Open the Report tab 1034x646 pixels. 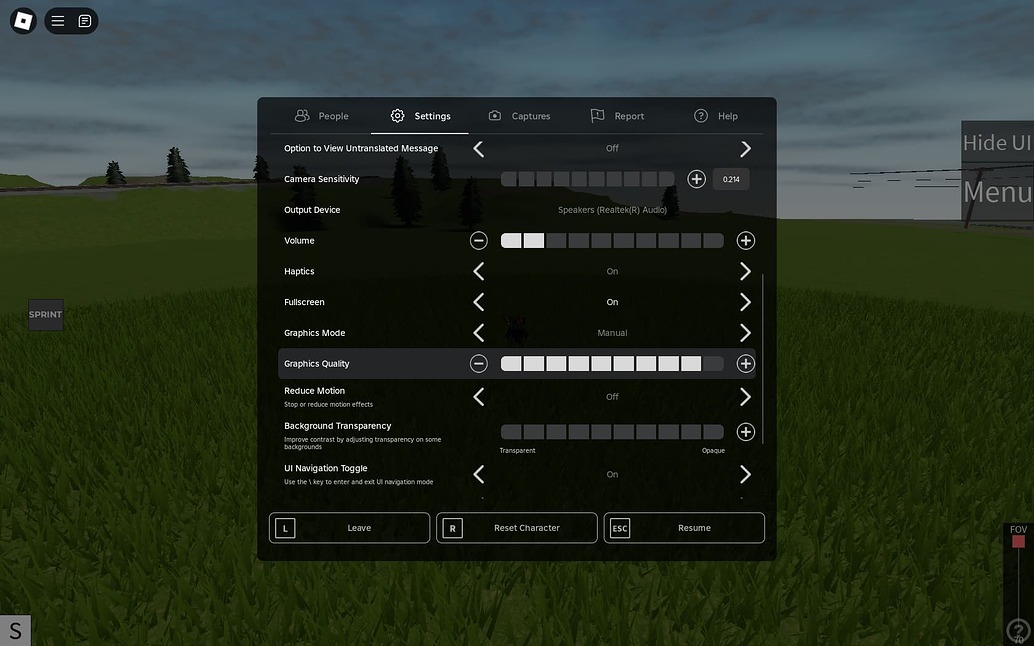click(x=617, y=115)
